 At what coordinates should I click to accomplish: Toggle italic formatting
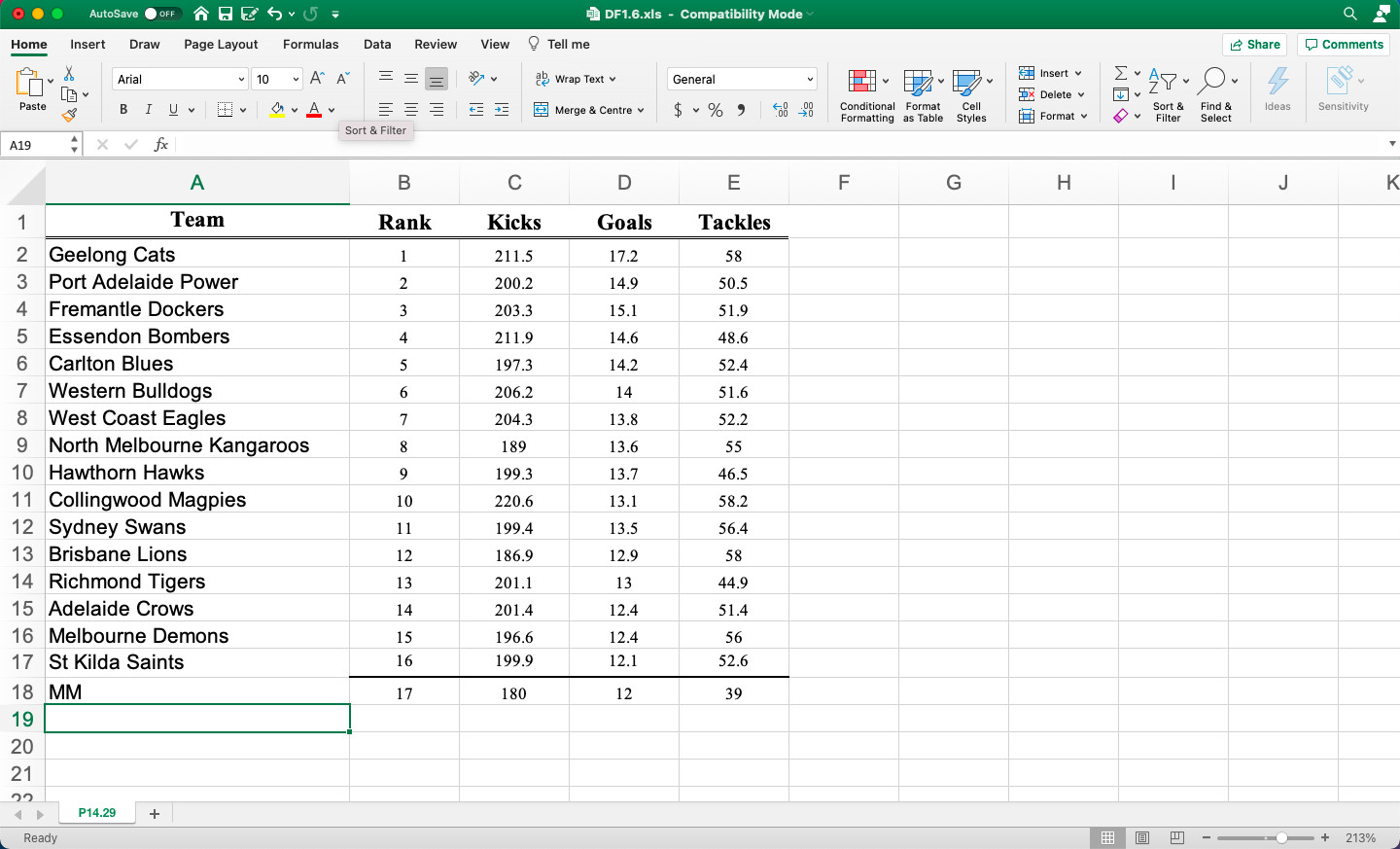(148, 109)
